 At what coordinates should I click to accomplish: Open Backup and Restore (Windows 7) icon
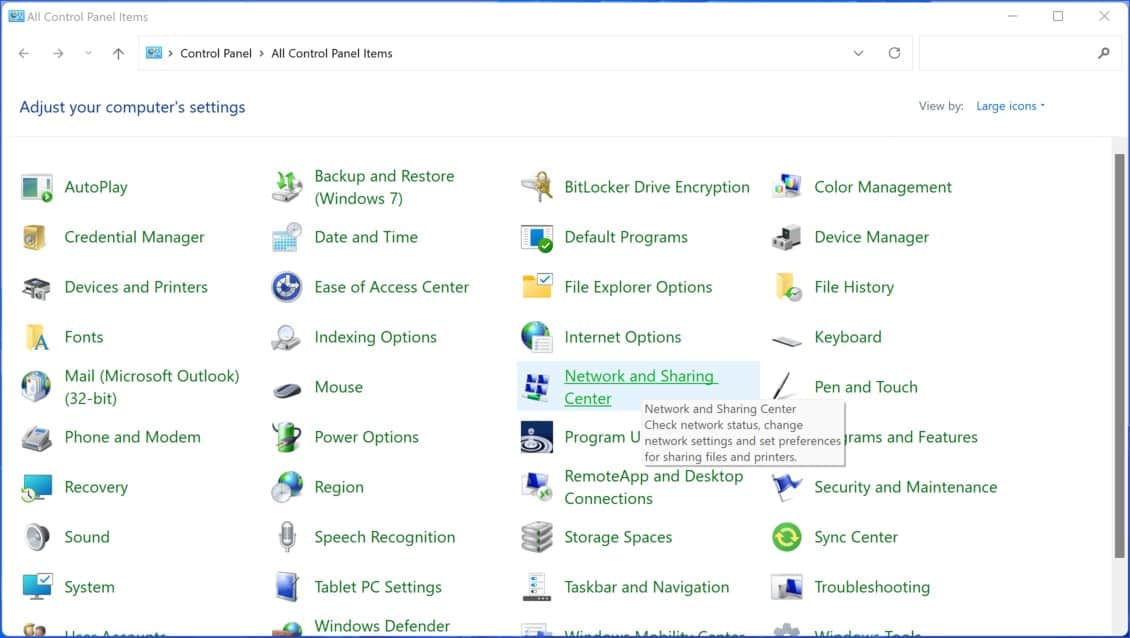(287, 187)
